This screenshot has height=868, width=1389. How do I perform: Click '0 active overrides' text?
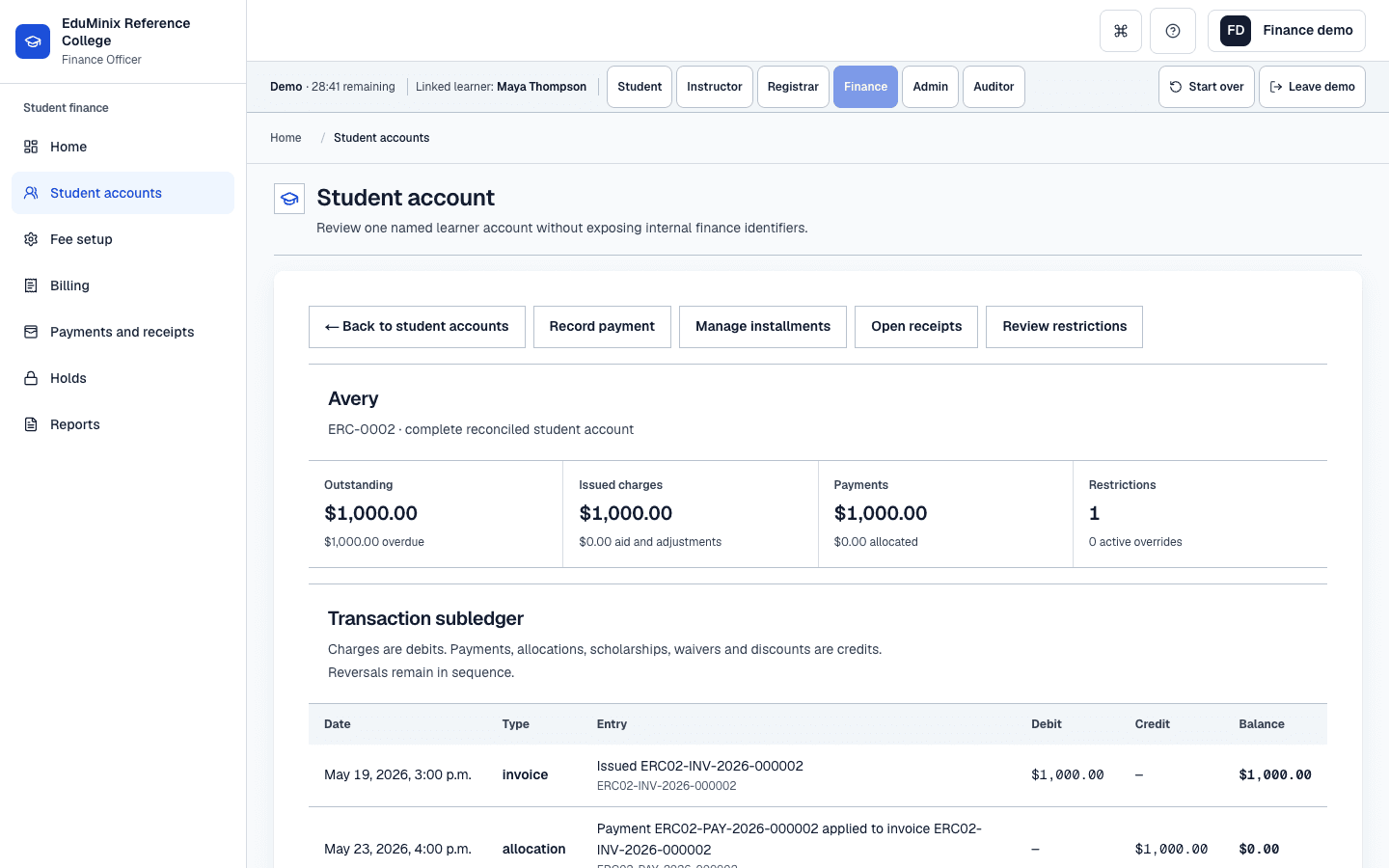coord(1135,542)
